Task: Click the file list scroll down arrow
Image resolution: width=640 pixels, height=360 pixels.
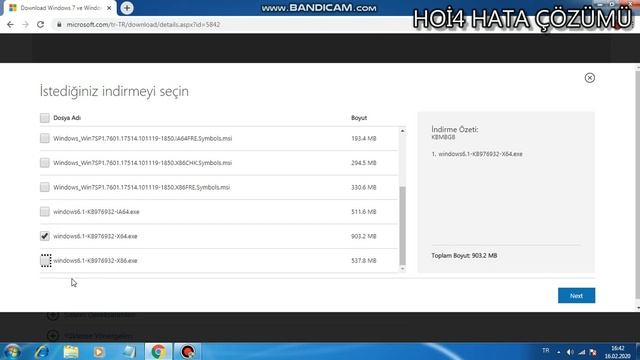Action: pyautogui.click(x=402, y=269)
